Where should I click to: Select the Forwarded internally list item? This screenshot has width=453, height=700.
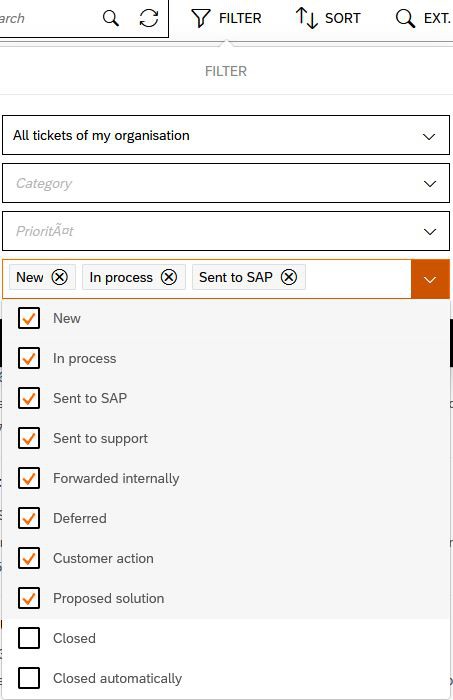point(226,478)
